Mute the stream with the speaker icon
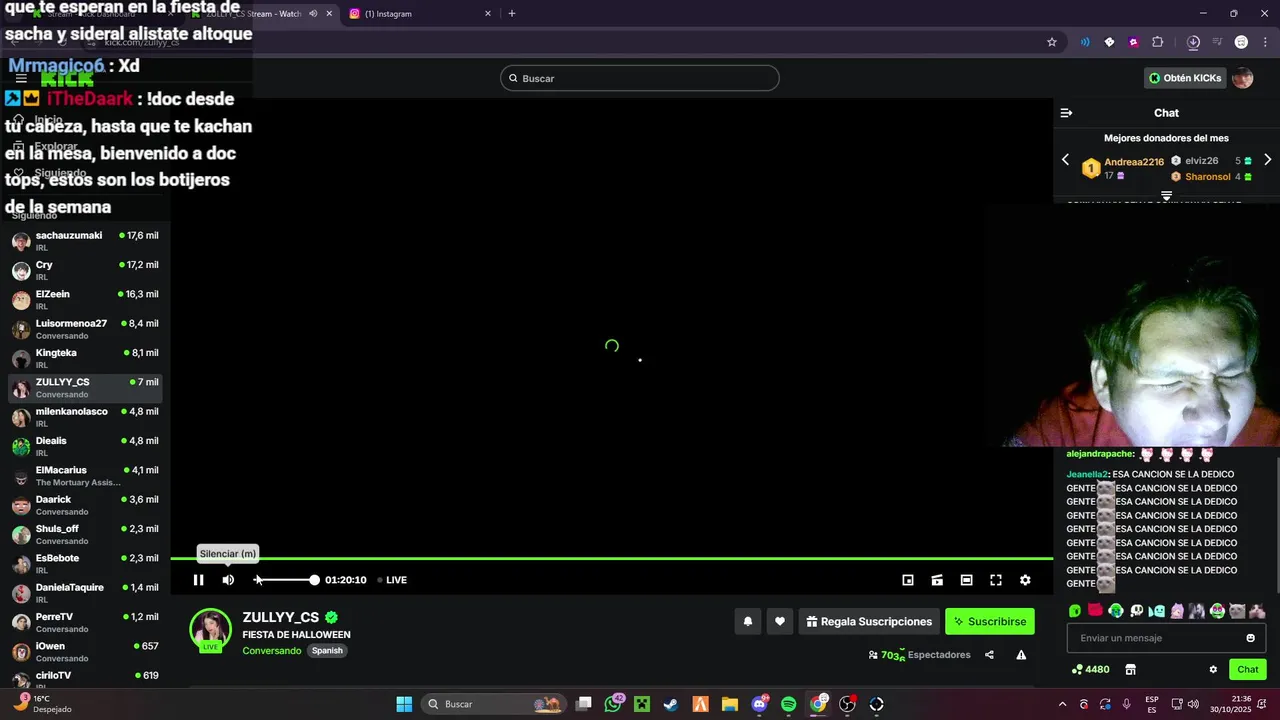The width and height of the screenshot is (1280, 720). point(228,580)
